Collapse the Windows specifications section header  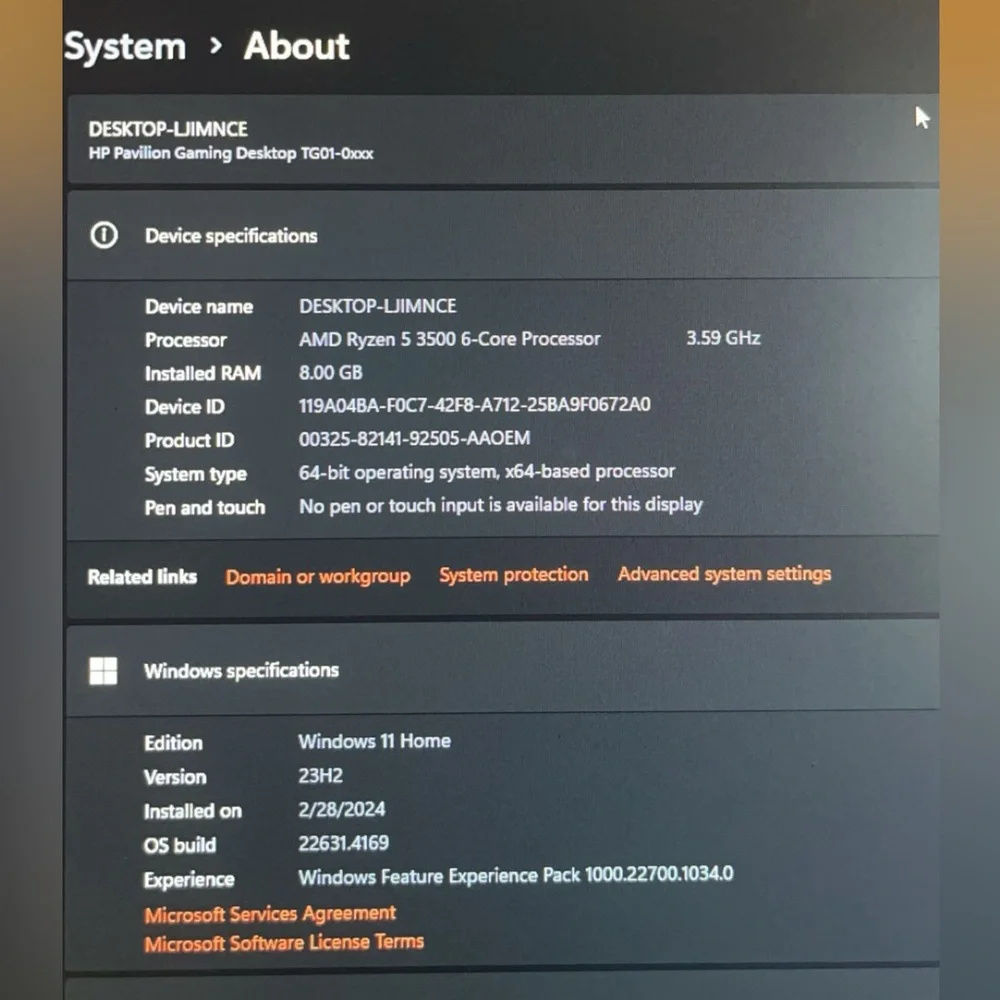(503, 670)
